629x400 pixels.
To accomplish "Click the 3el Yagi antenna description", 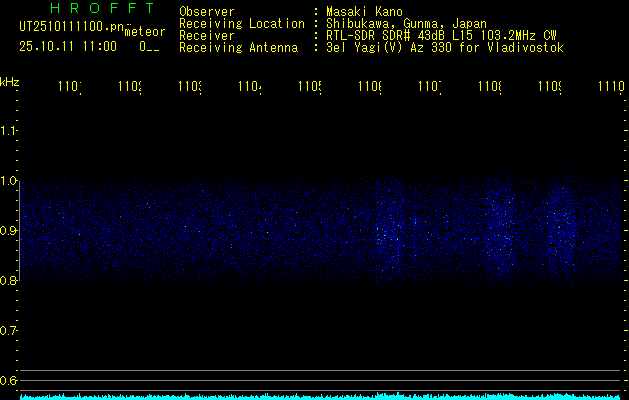I will point(444,47).
